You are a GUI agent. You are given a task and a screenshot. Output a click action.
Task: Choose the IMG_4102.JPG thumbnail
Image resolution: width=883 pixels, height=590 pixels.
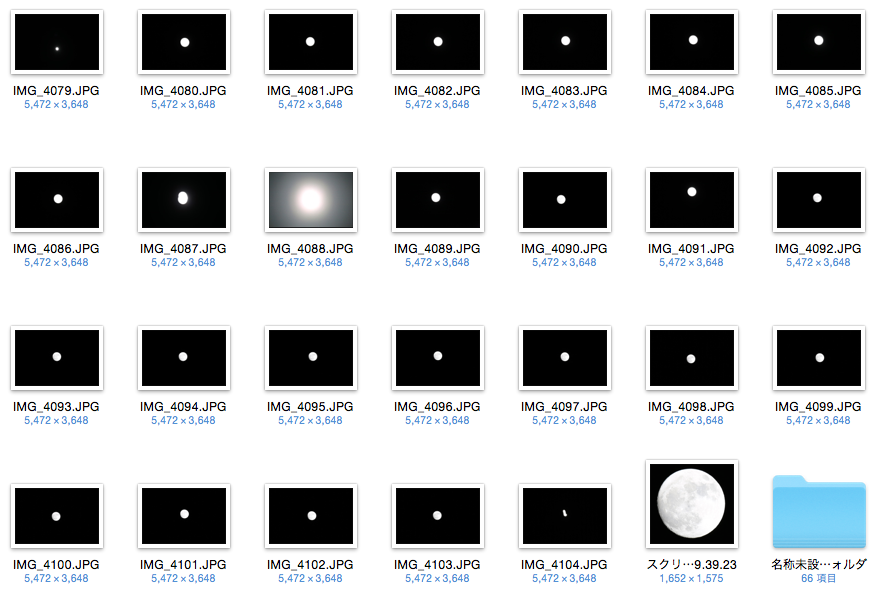click(311, 516)
